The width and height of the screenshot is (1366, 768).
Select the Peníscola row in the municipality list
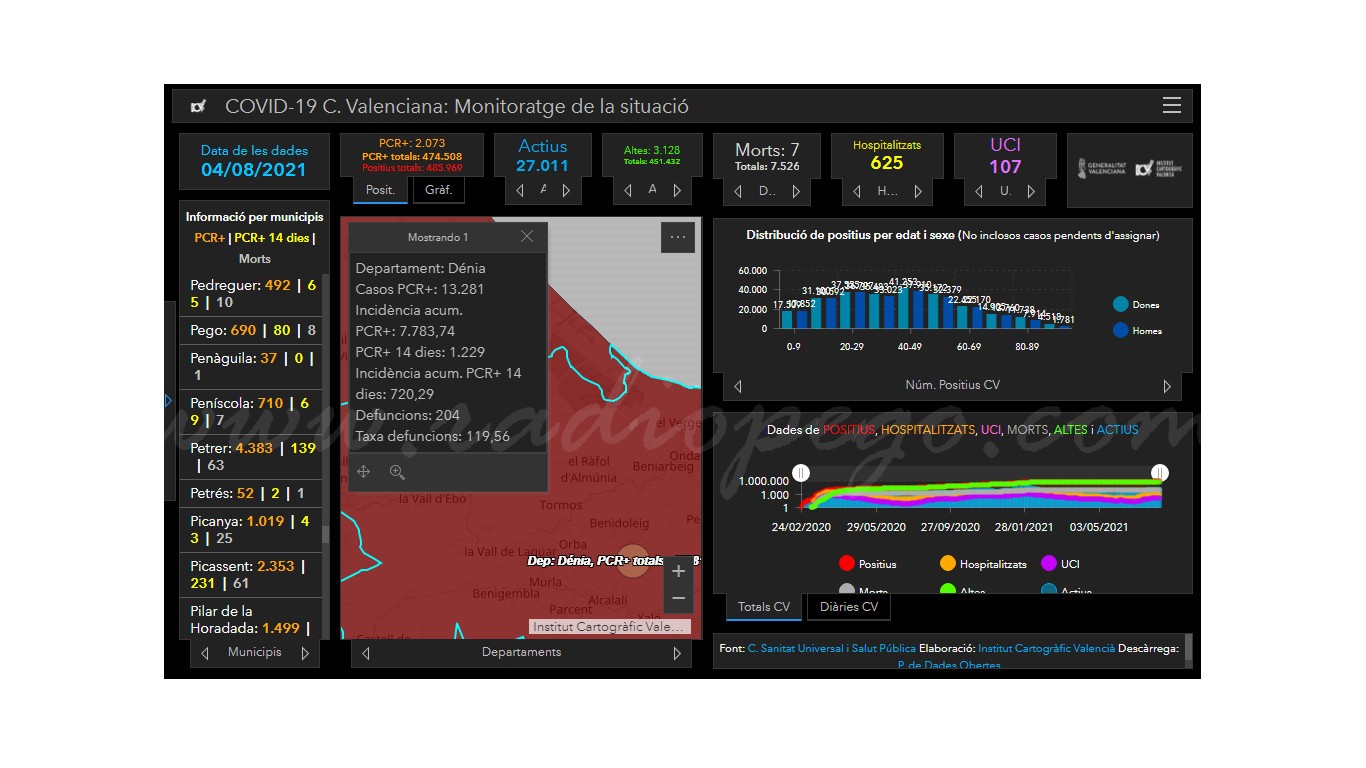point(251,412)
